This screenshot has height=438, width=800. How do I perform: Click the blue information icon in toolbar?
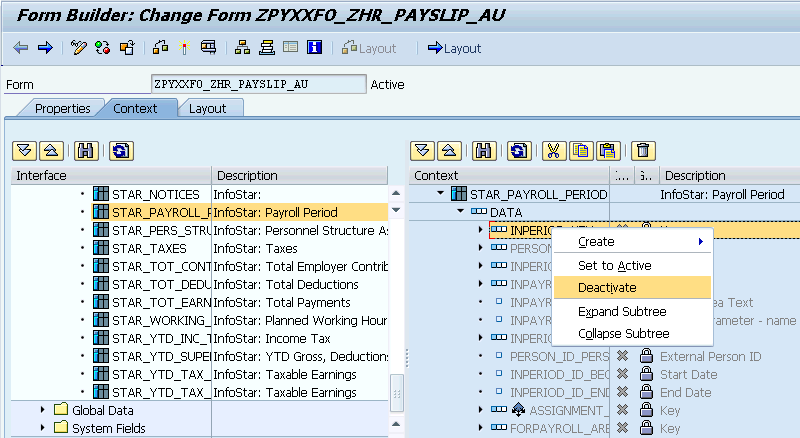tap(314, 48)
